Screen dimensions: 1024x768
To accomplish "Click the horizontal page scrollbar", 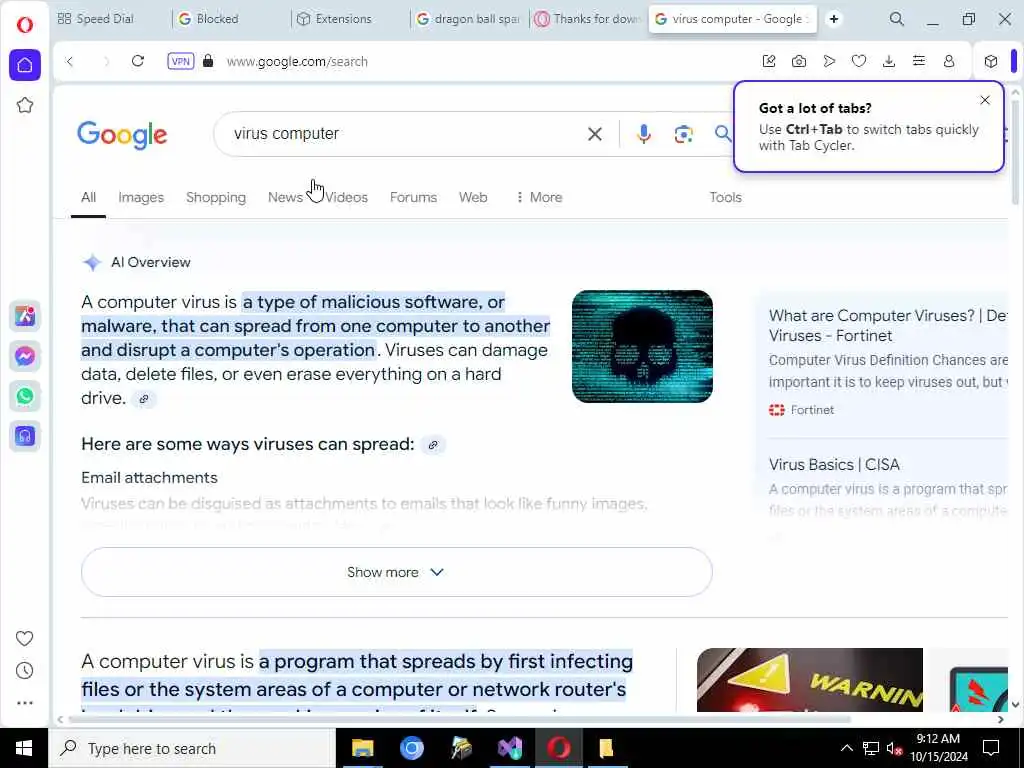I will coord(459,720).
